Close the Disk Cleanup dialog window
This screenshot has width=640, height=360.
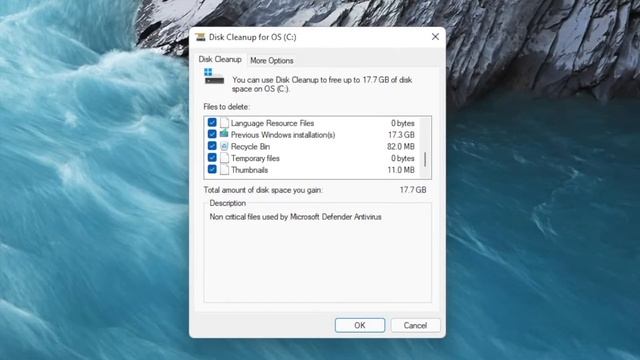point(435,37)
